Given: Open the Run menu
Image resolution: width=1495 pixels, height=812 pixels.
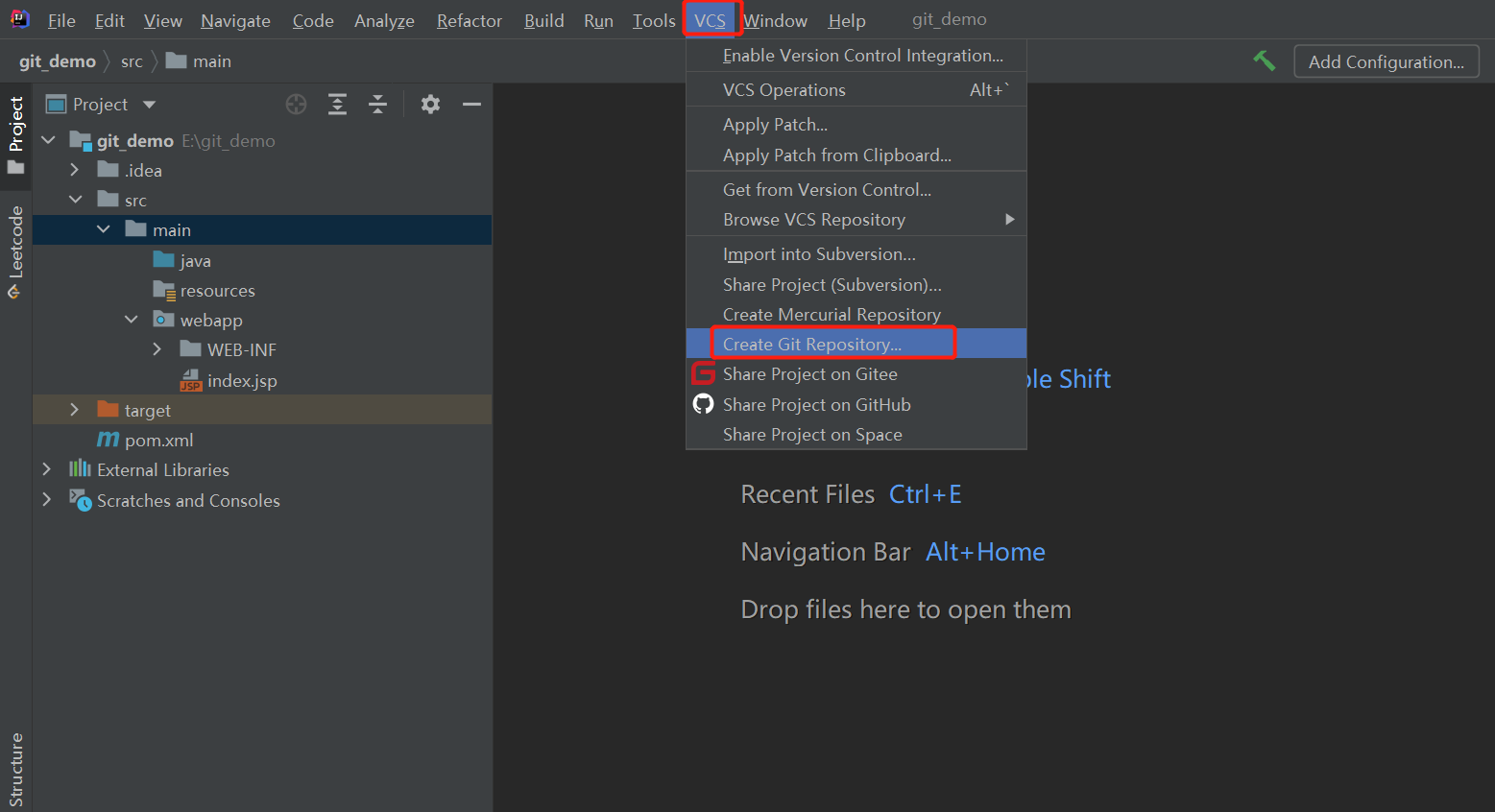Looking at the screenshot, I should [x=598, y=20].
